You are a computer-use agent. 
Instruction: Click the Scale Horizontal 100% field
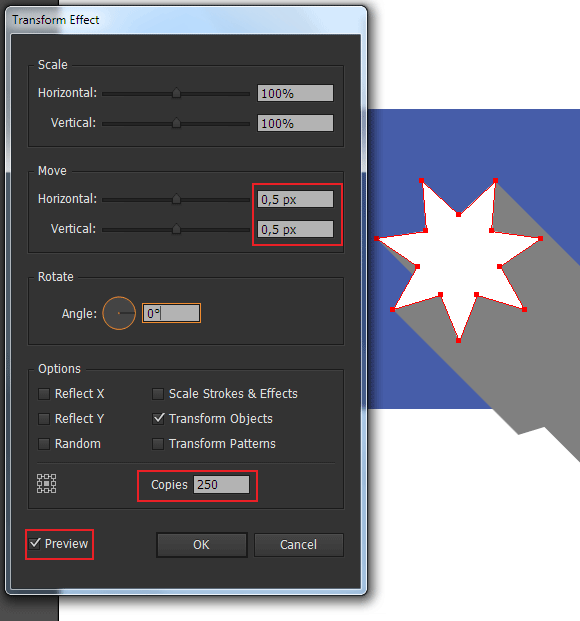click(x=295, y=93)
